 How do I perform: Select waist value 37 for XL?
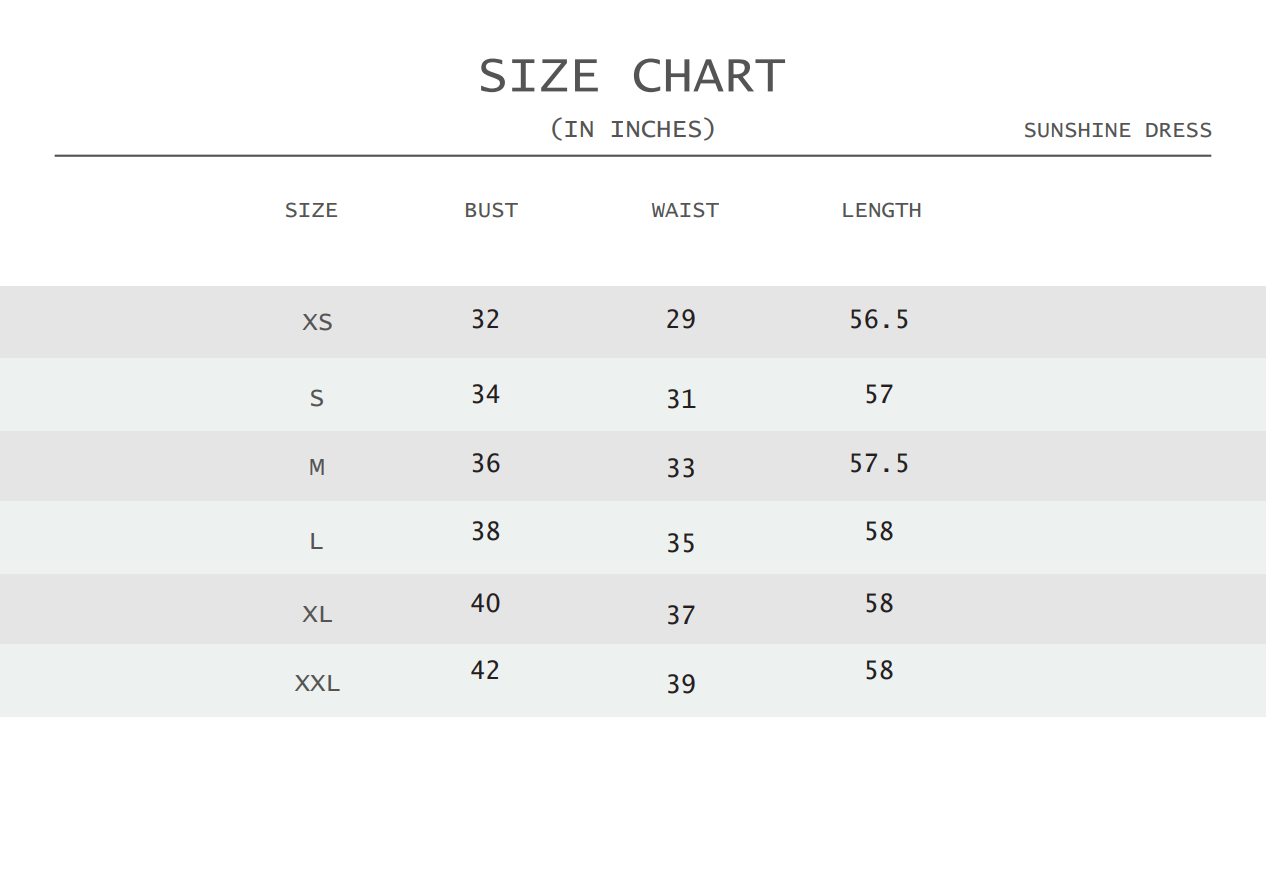click(x=681, y=615)
